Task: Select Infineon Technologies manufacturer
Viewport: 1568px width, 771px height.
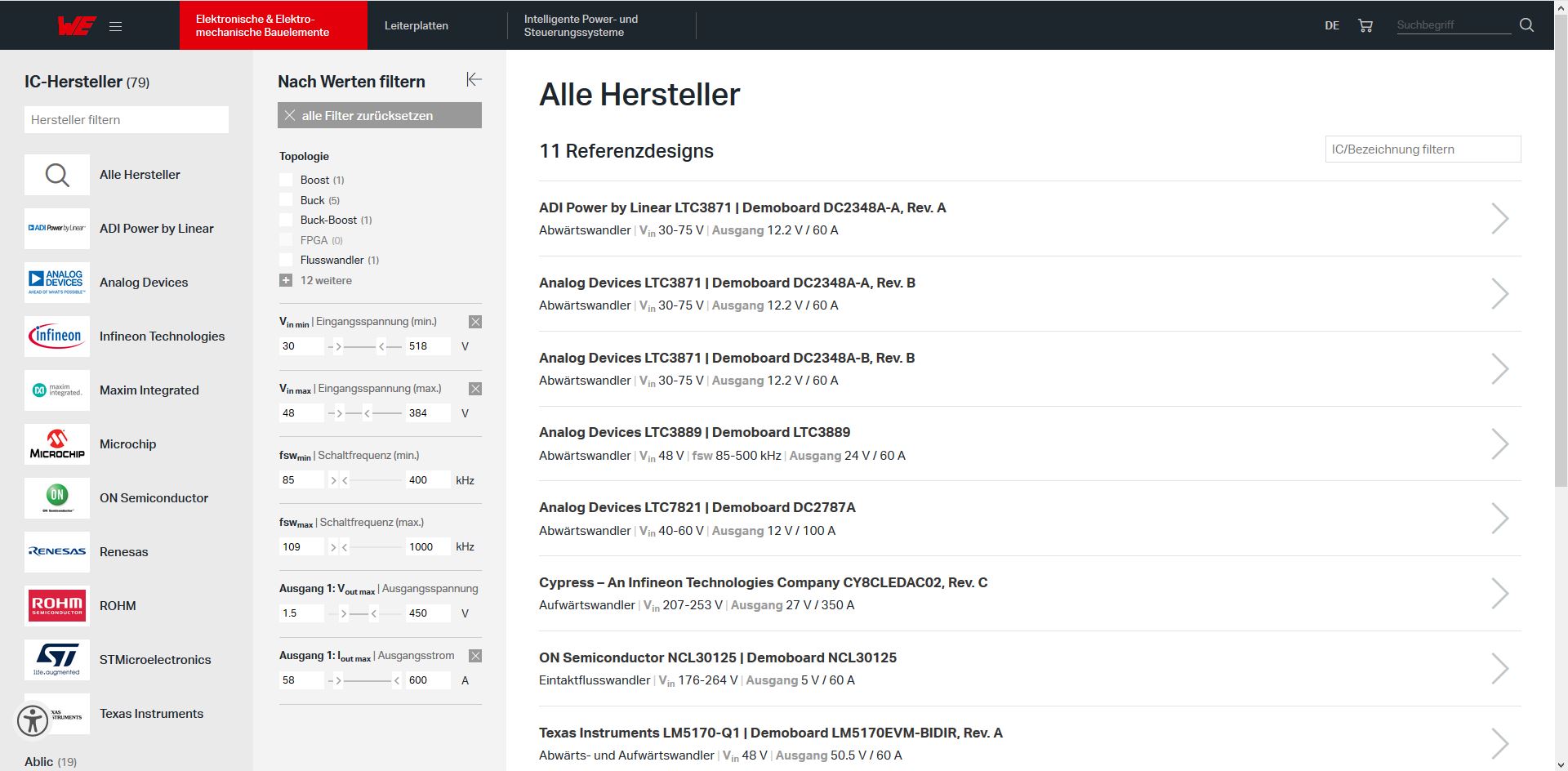Action: point(162,336)
